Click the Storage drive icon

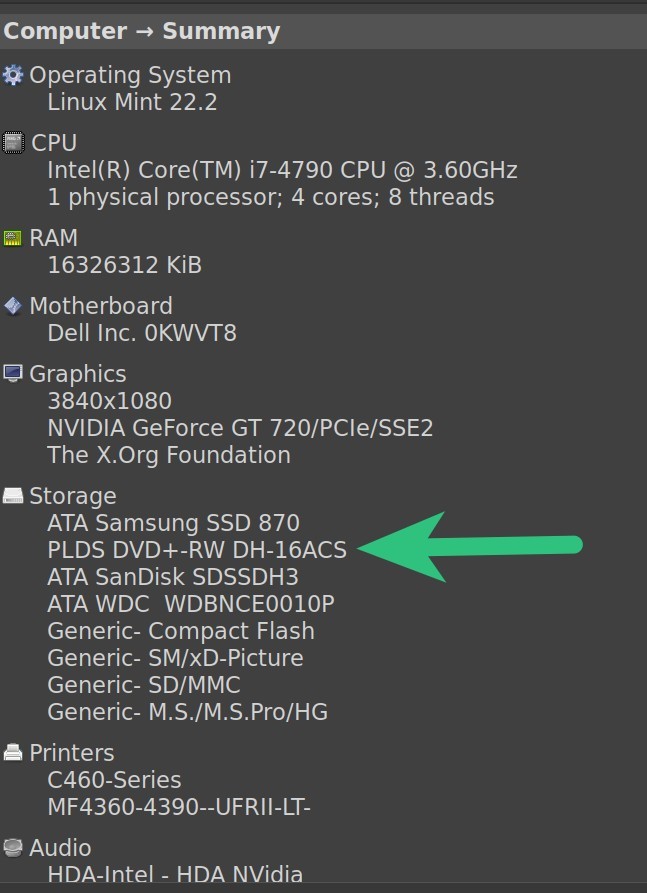(x=13, y=495)
